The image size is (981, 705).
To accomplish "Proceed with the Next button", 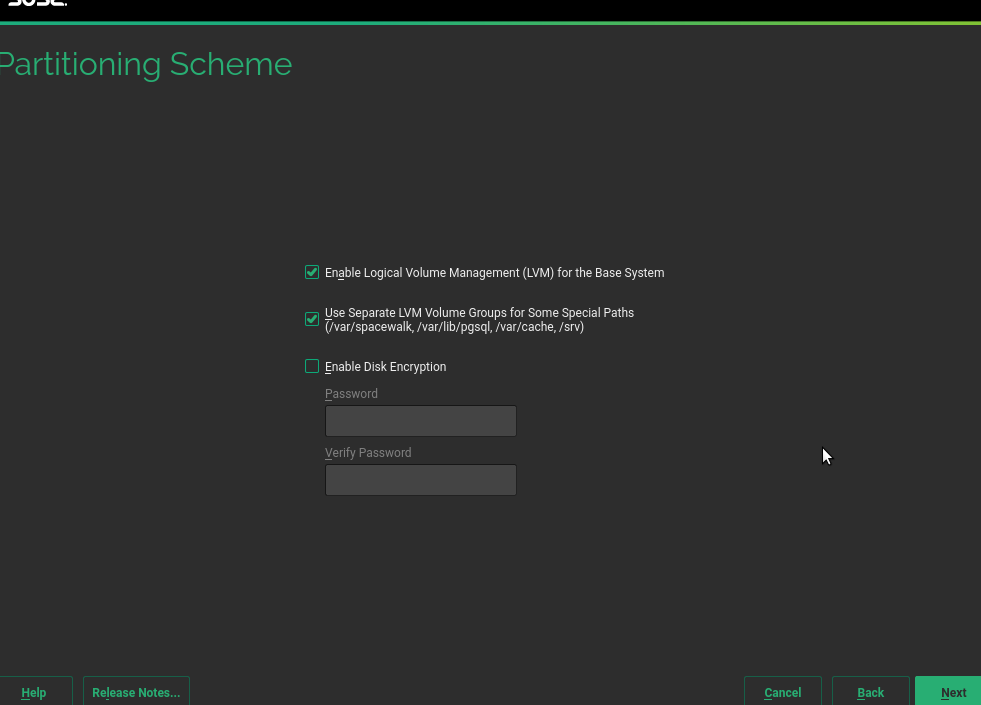I will [951, 692].
